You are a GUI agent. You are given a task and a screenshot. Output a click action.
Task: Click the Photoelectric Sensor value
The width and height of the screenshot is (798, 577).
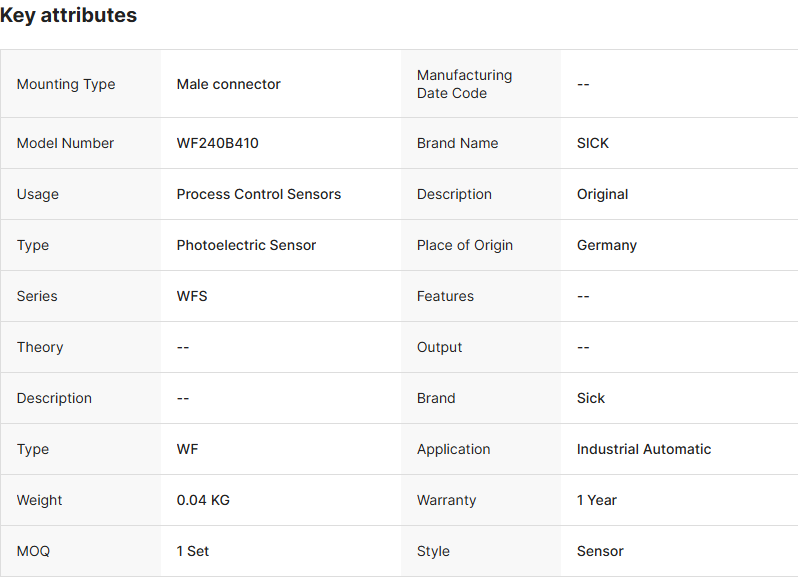(x=246, y=245)
